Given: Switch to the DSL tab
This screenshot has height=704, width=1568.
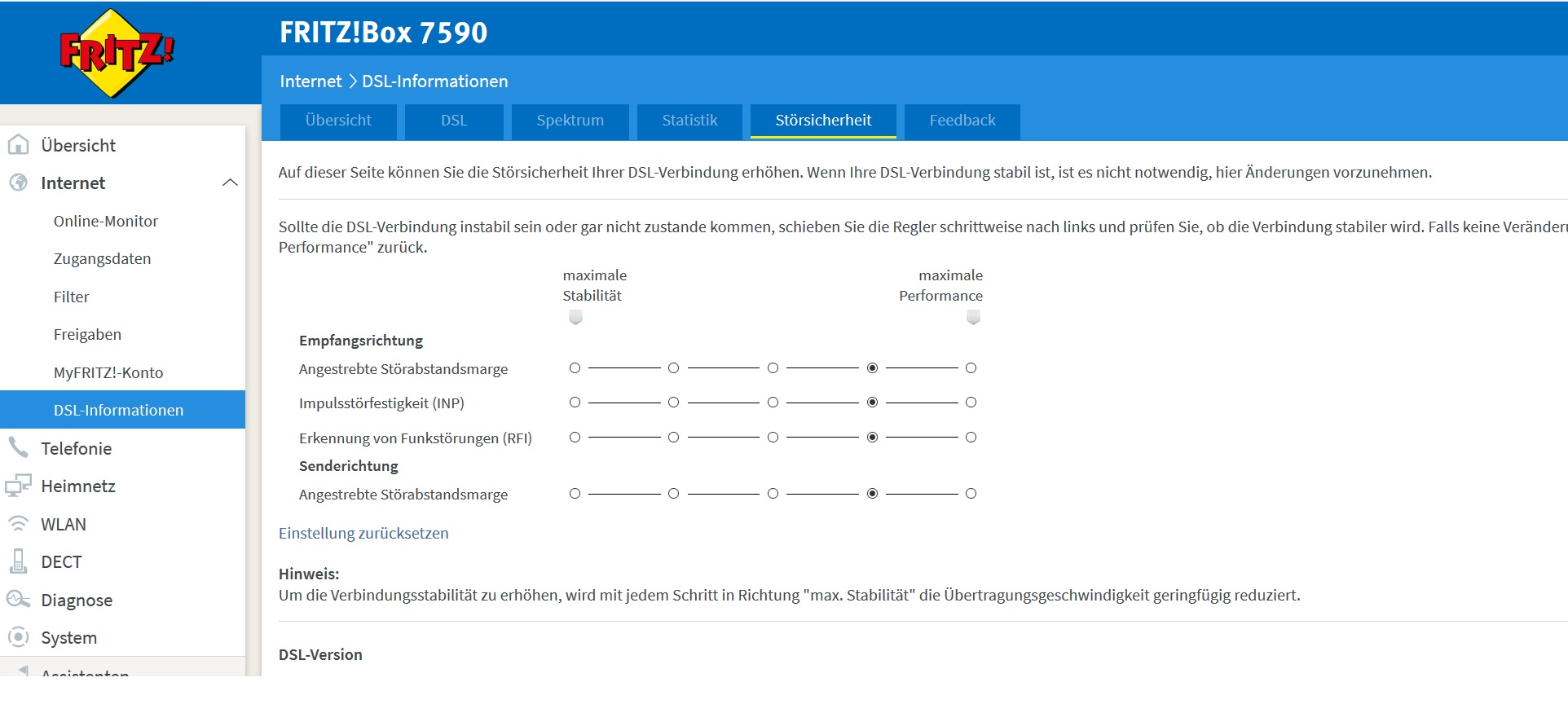Looking at the screenshot, I should 454,121.
